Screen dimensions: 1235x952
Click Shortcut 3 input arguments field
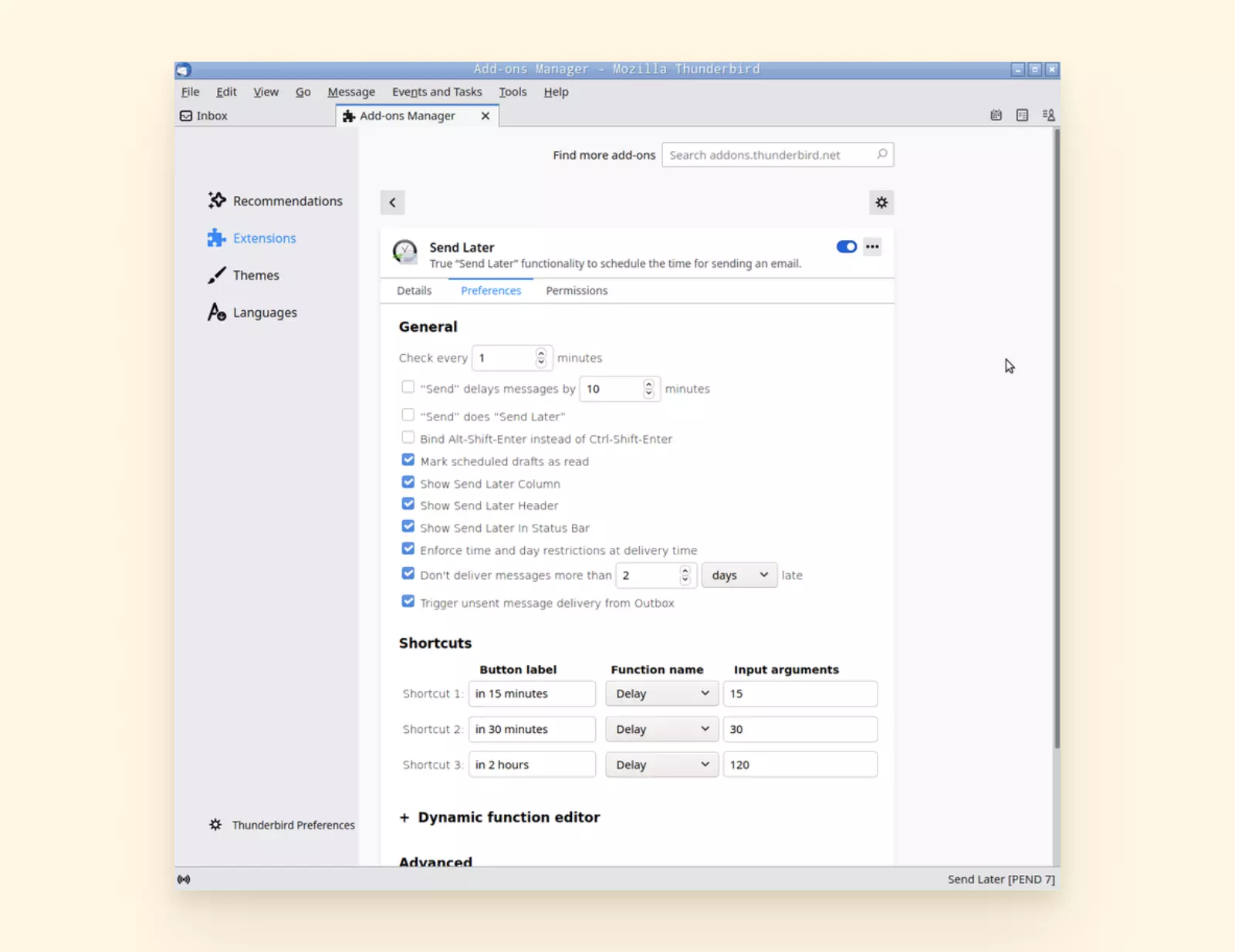tap(800, 765)
